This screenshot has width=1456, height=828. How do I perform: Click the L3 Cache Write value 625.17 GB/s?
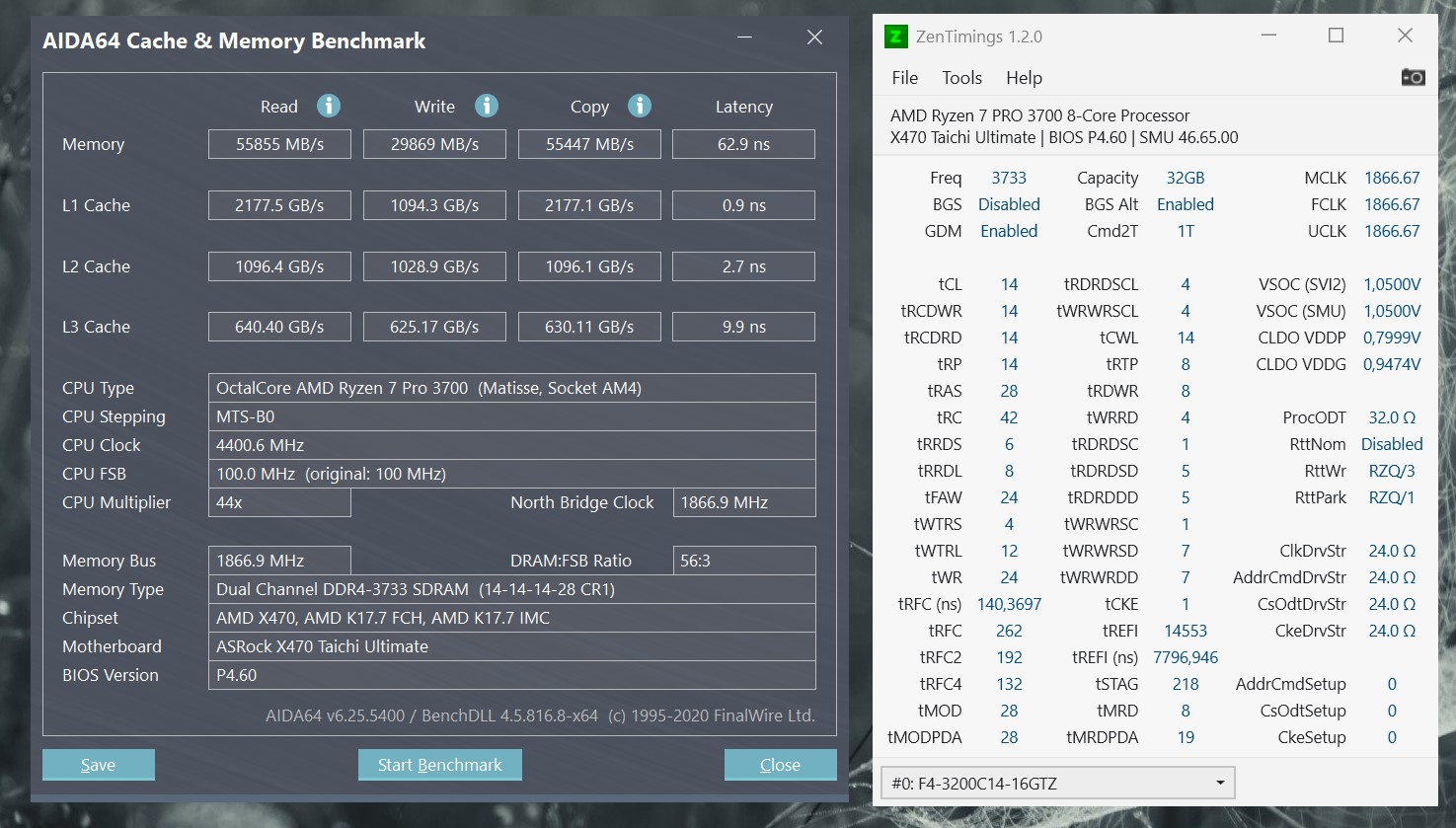434,327
